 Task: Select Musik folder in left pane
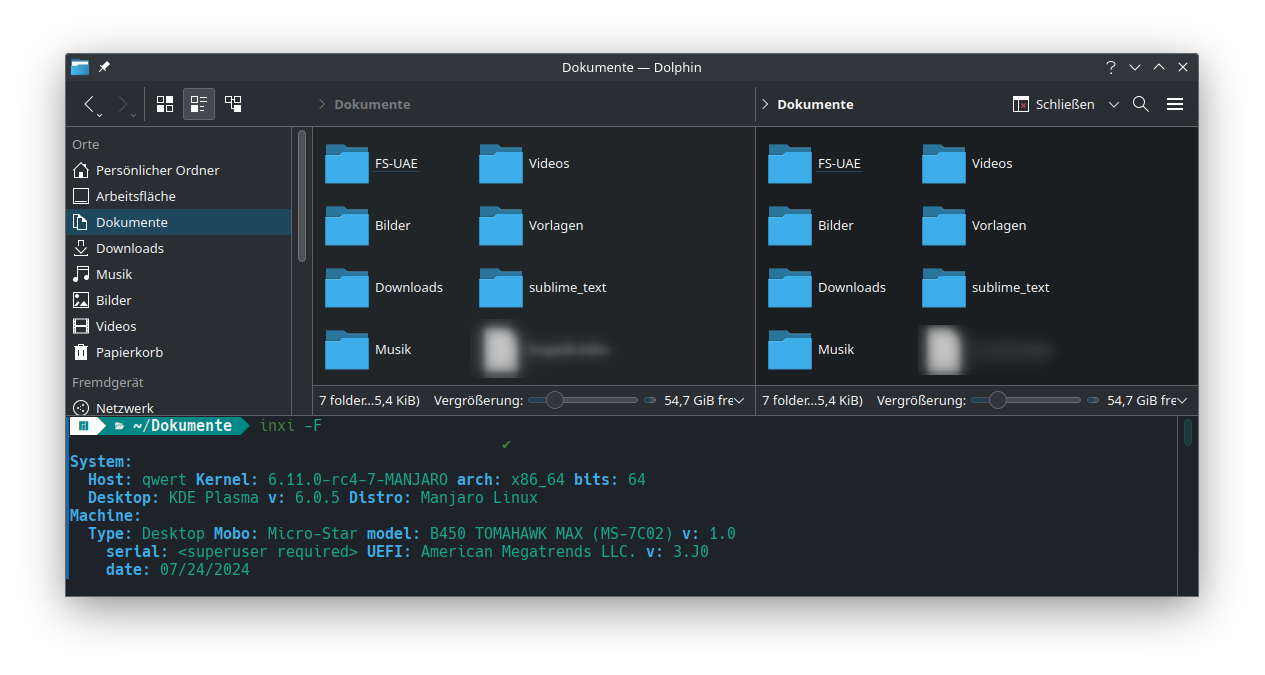tap(368, 350)
